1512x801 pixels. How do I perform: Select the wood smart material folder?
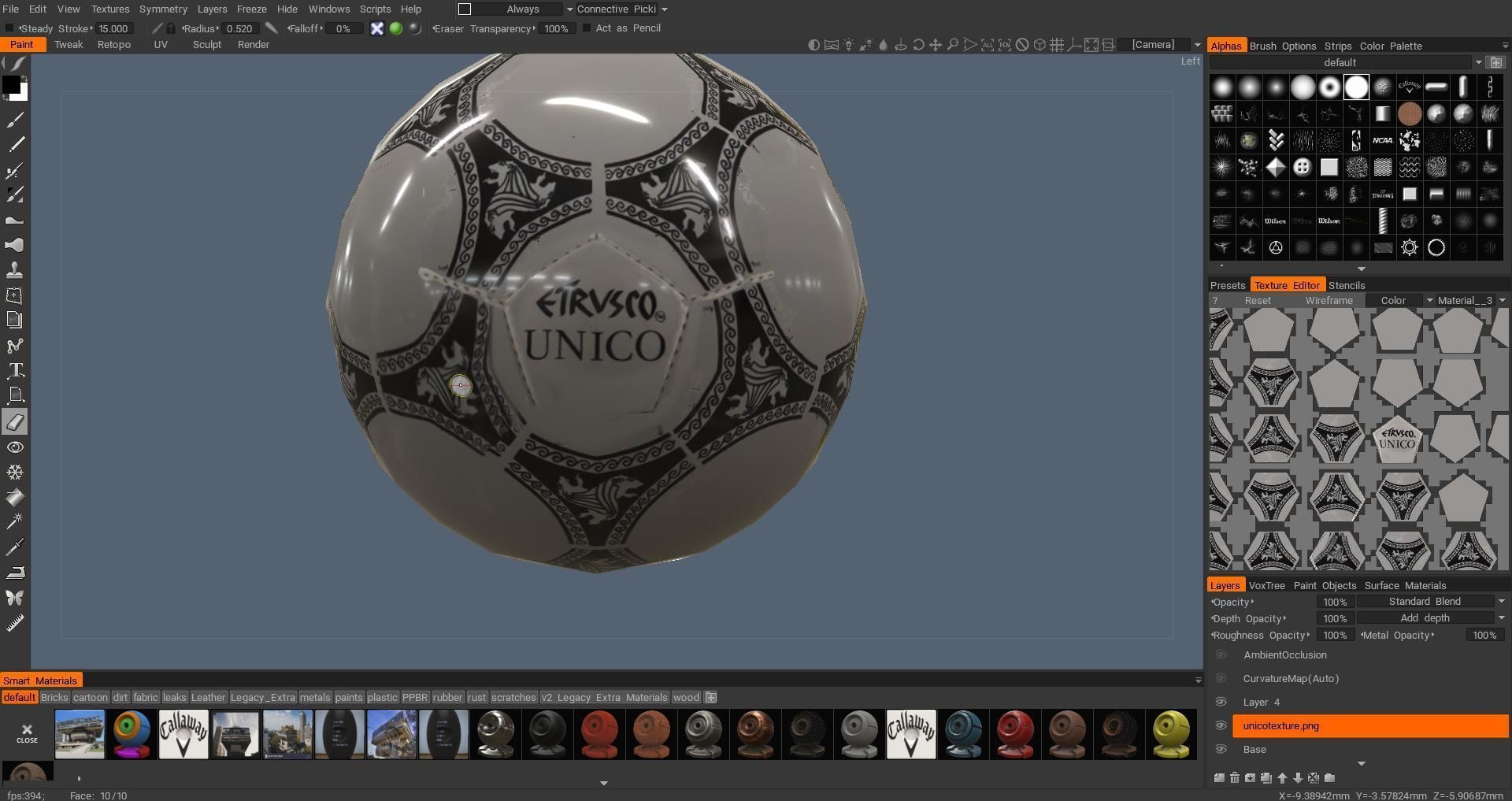click(x=686, y=698)
